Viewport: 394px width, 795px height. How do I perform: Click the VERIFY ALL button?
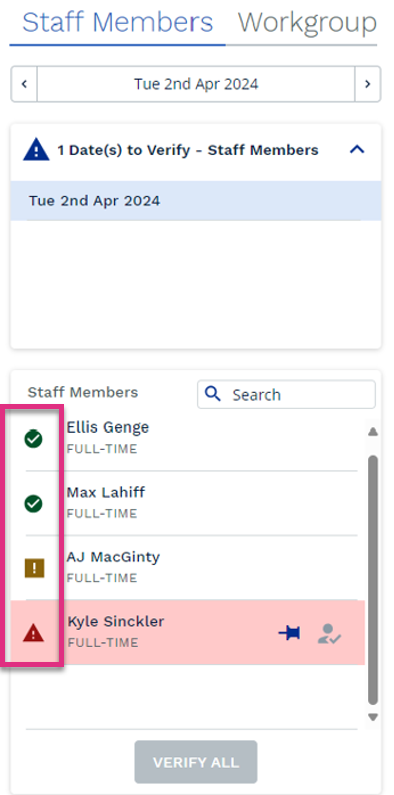point(196,762)
